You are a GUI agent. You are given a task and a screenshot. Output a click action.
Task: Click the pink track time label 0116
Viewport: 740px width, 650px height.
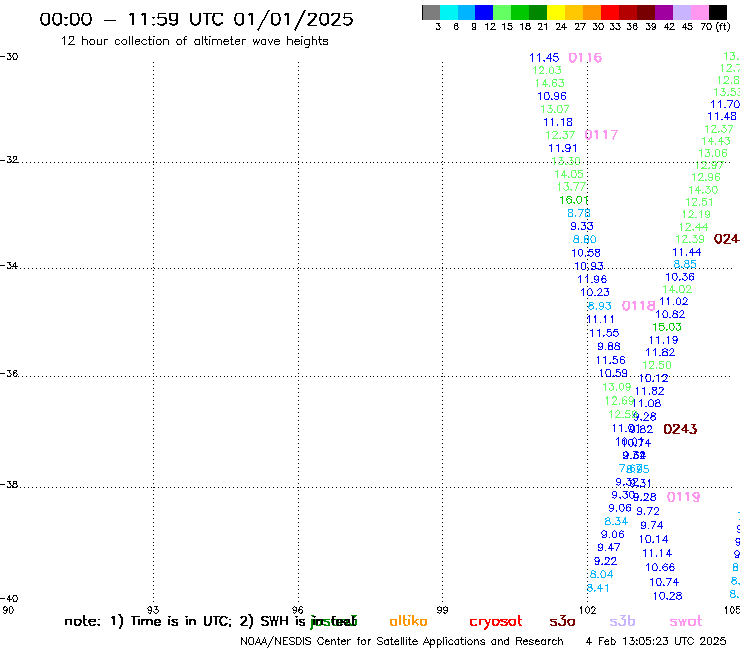(x=585, y=58)
